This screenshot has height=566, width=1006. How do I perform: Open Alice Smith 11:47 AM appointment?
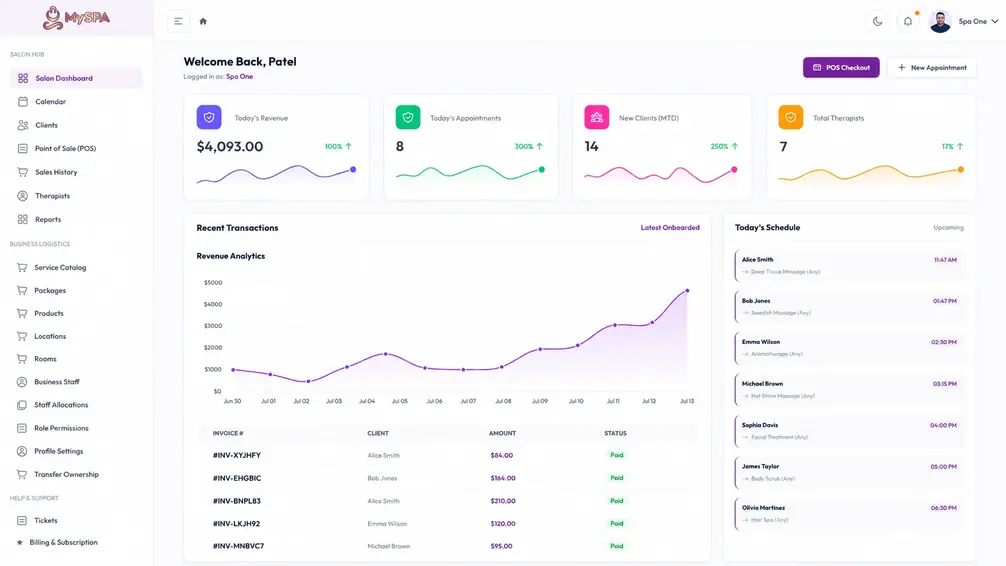click(849, 266)
